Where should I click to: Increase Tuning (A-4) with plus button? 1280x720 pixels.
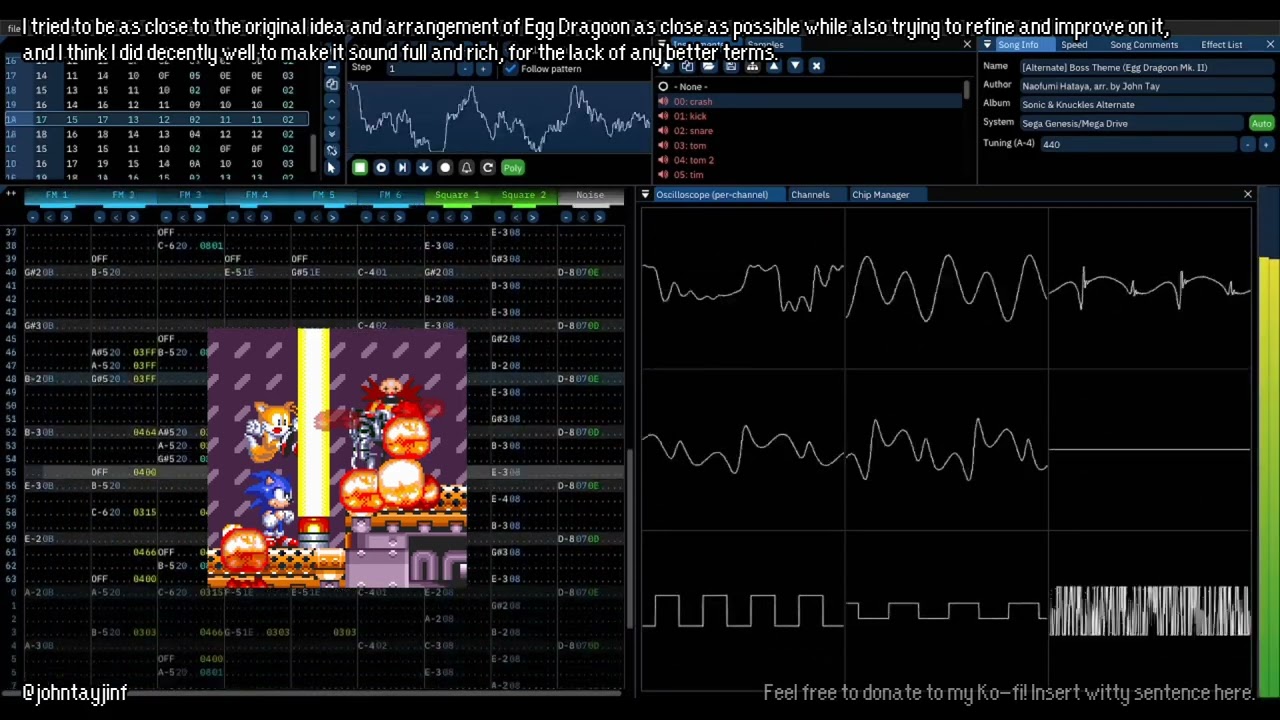pyautogui.click(x=1265, y=144)
